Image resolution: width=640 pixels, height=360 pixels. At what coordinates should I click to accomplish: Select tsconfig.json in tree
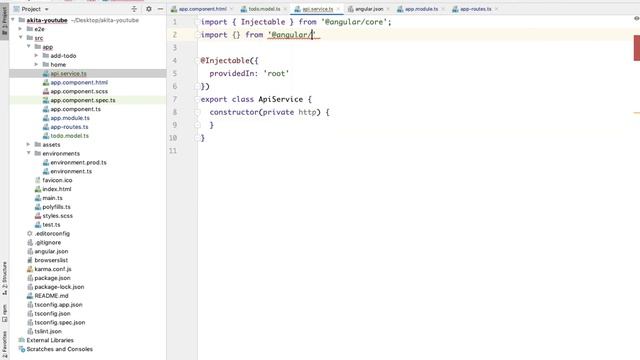click(x=52, y=313)
